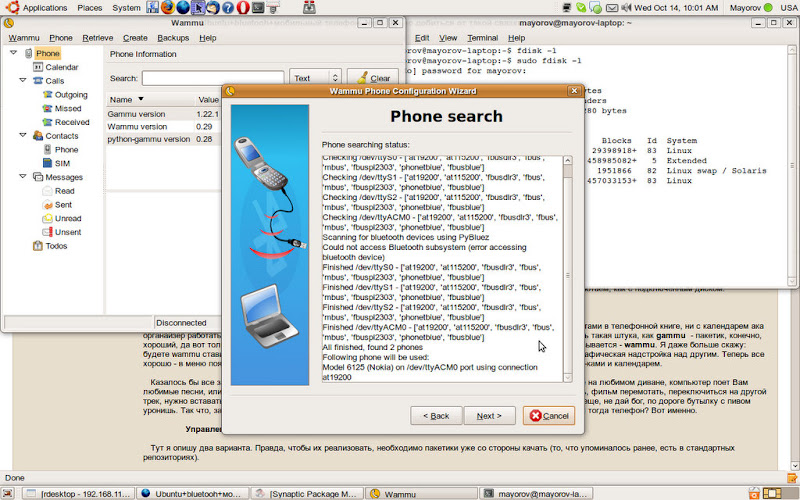Image resolution: width=800 pixels, height=500 pixels.
Task: Click the Show Desktop icon in bottom panel
Action: coord(8,493)
